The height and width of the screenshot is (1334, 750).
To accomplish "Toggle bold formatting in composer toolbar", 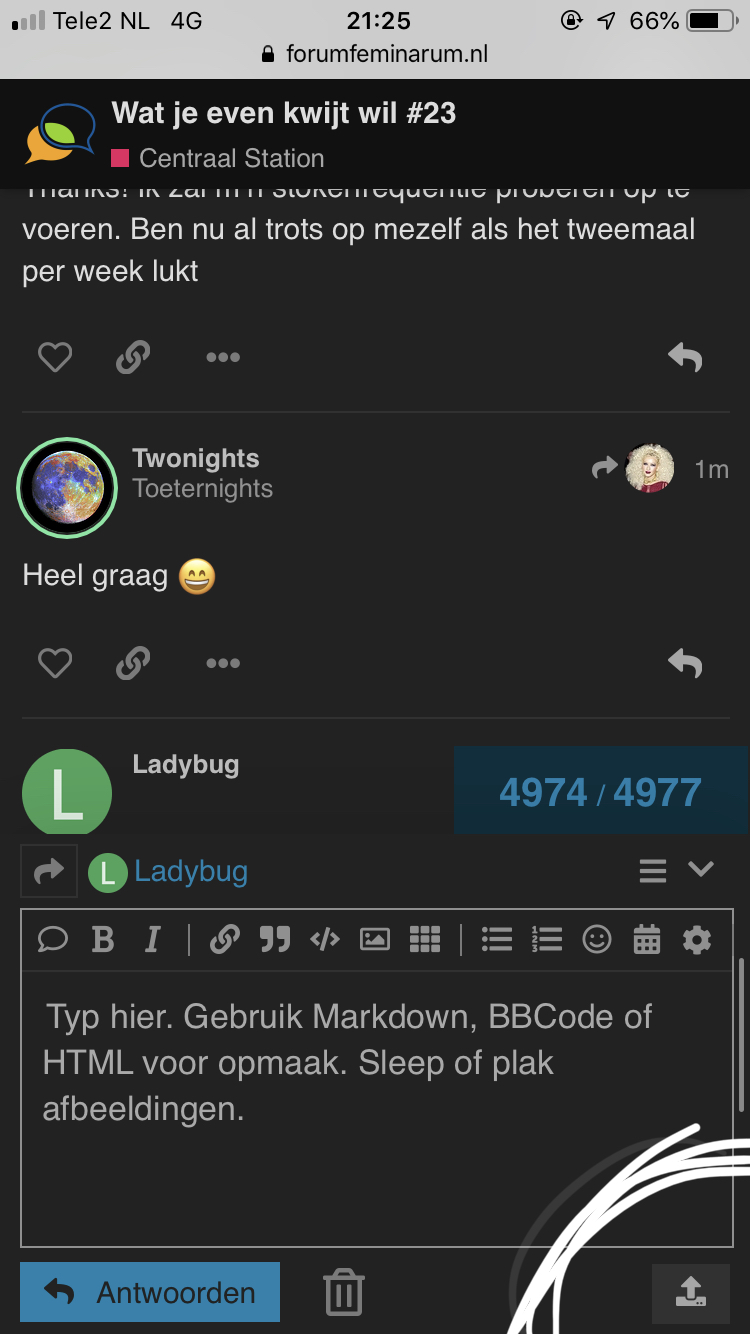I will [x=102, y=940].
